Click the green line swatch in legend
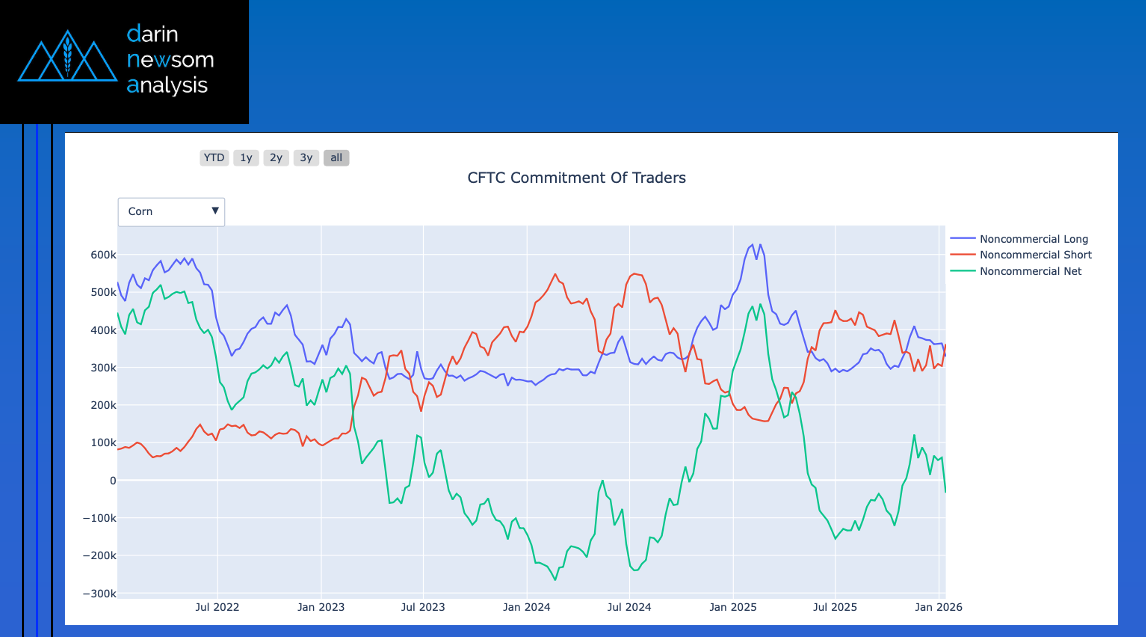Viewport: 1146px width, 637px height. click(x=962, y=271)
